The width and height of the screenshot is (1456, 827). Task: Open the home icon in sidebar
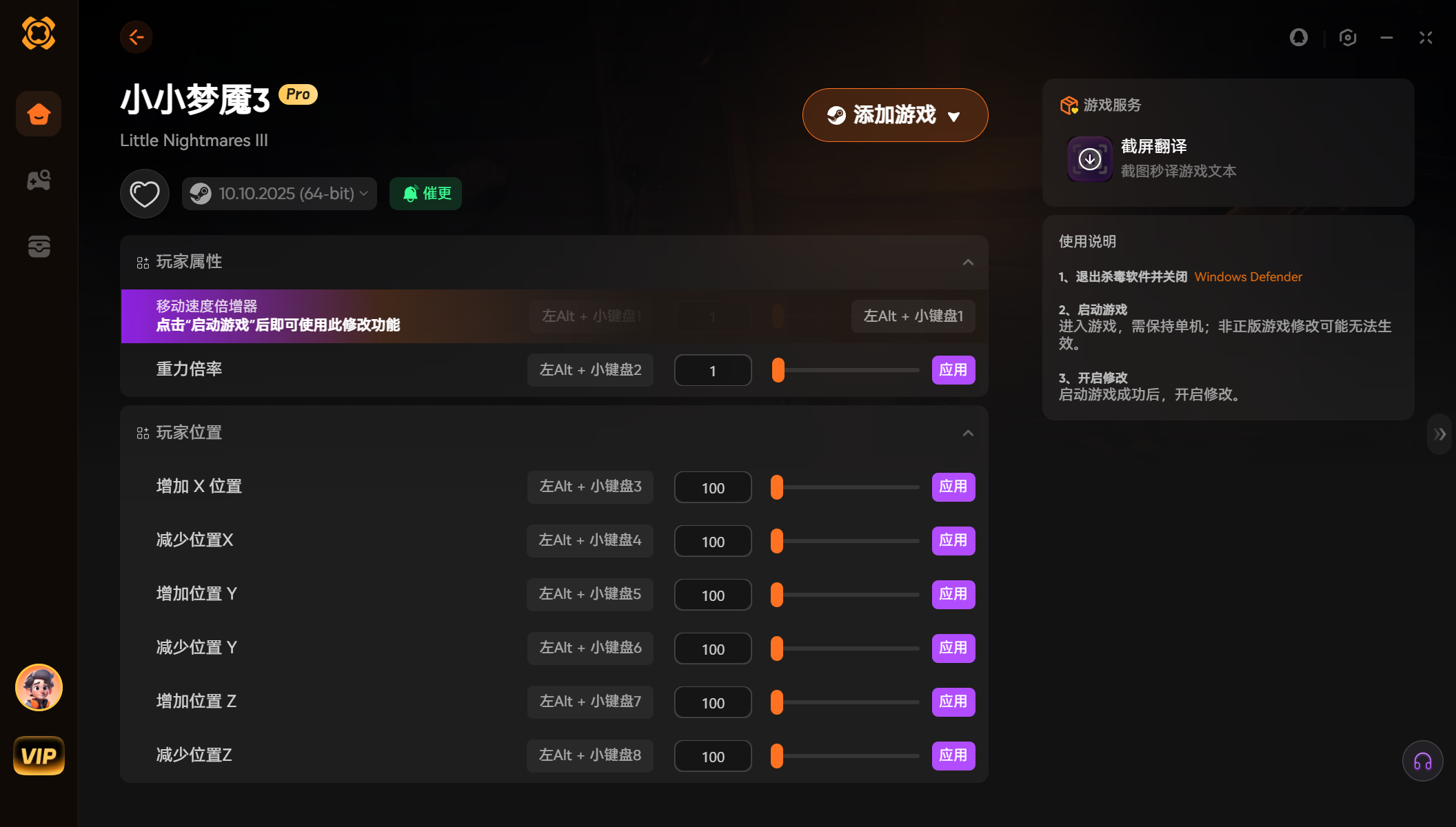pos(39,114)
